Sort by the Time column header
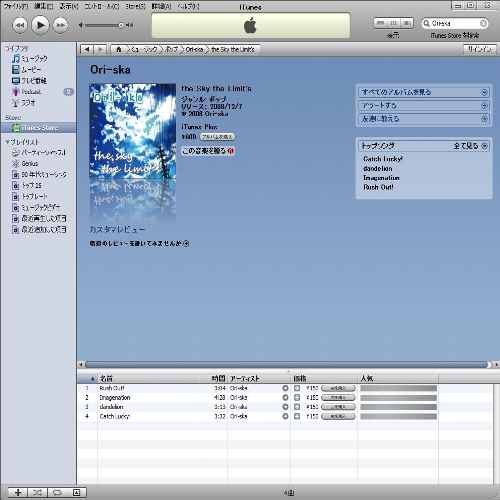 [x=214, y=378]
